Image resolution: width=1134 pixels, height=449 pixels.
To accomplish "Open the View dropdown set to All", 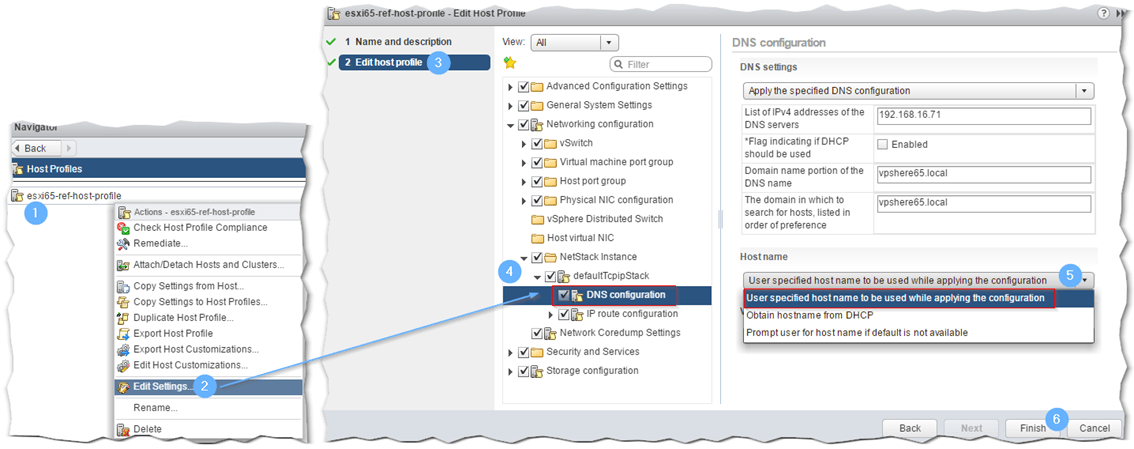I will (575, 43).
